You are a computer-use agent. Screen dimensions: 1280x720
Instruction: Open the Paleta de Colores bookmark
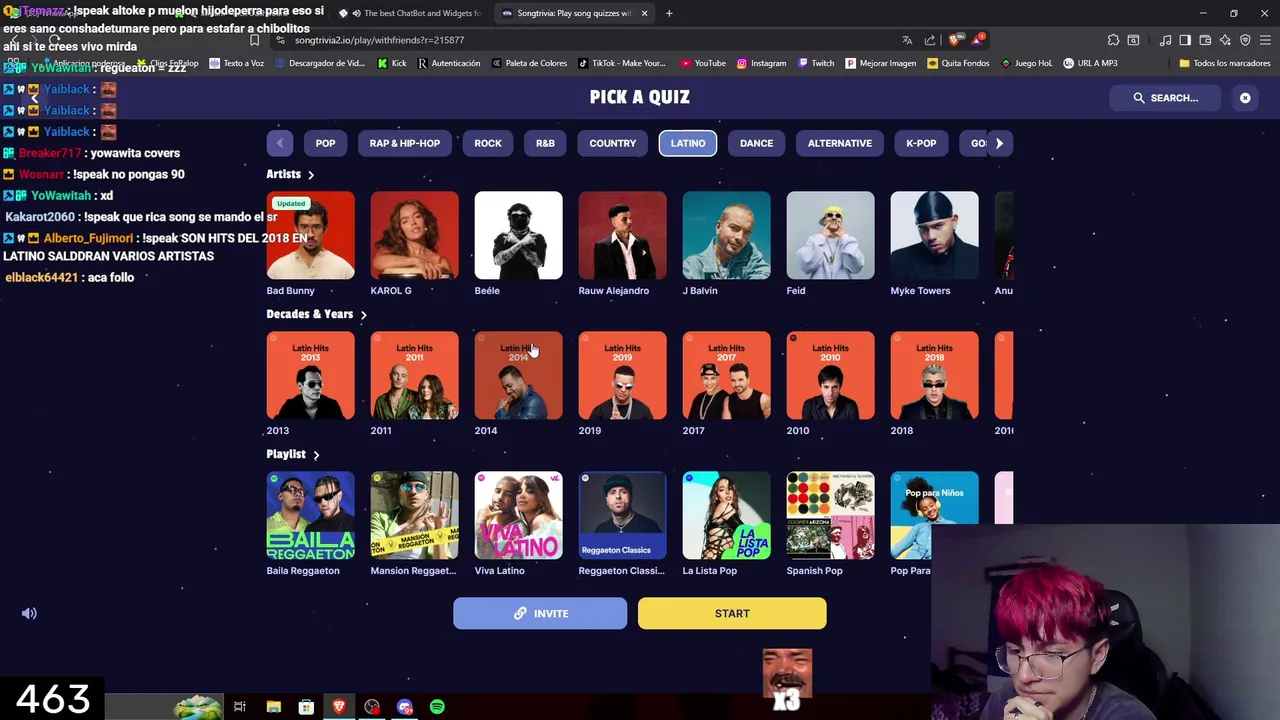coord(529,63)
